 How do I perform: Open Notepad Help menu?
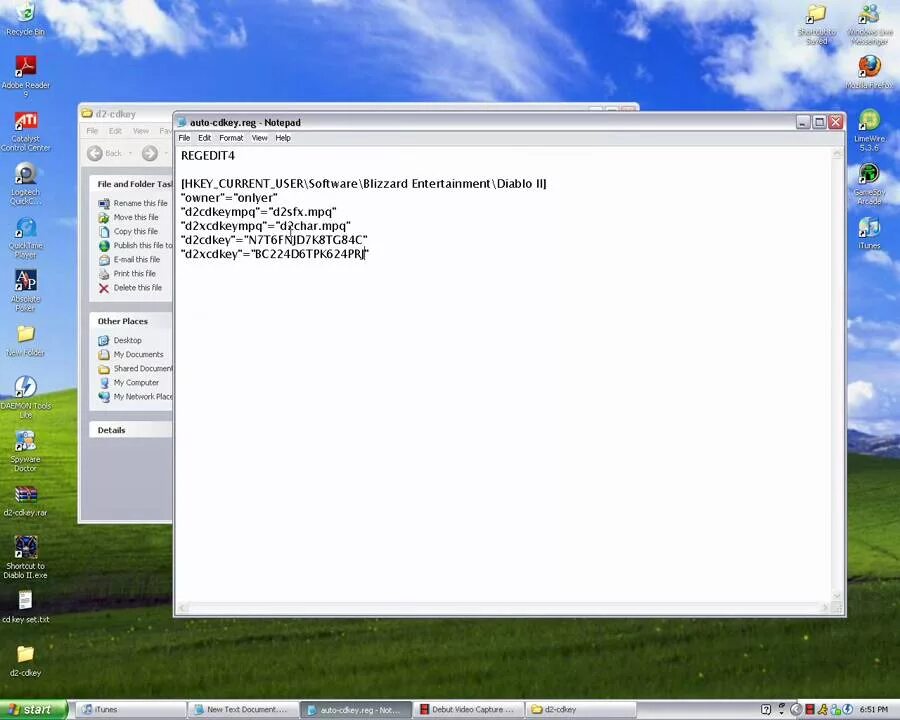click(x=283, y=138)
